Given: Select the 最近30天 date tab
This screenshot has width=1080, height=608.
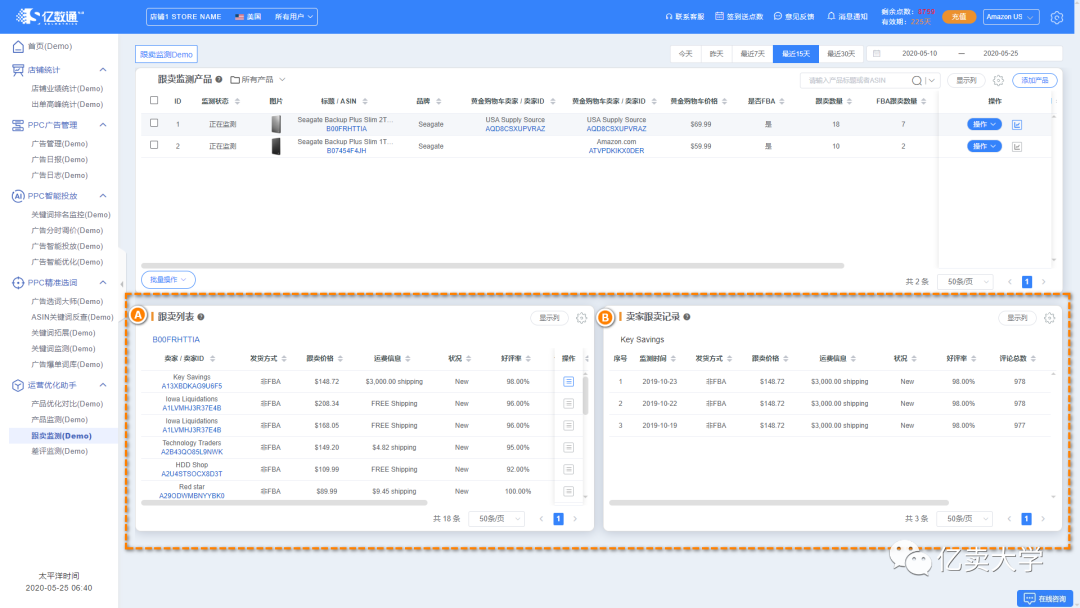Looking at the screenshot, I should coord(840,54).
